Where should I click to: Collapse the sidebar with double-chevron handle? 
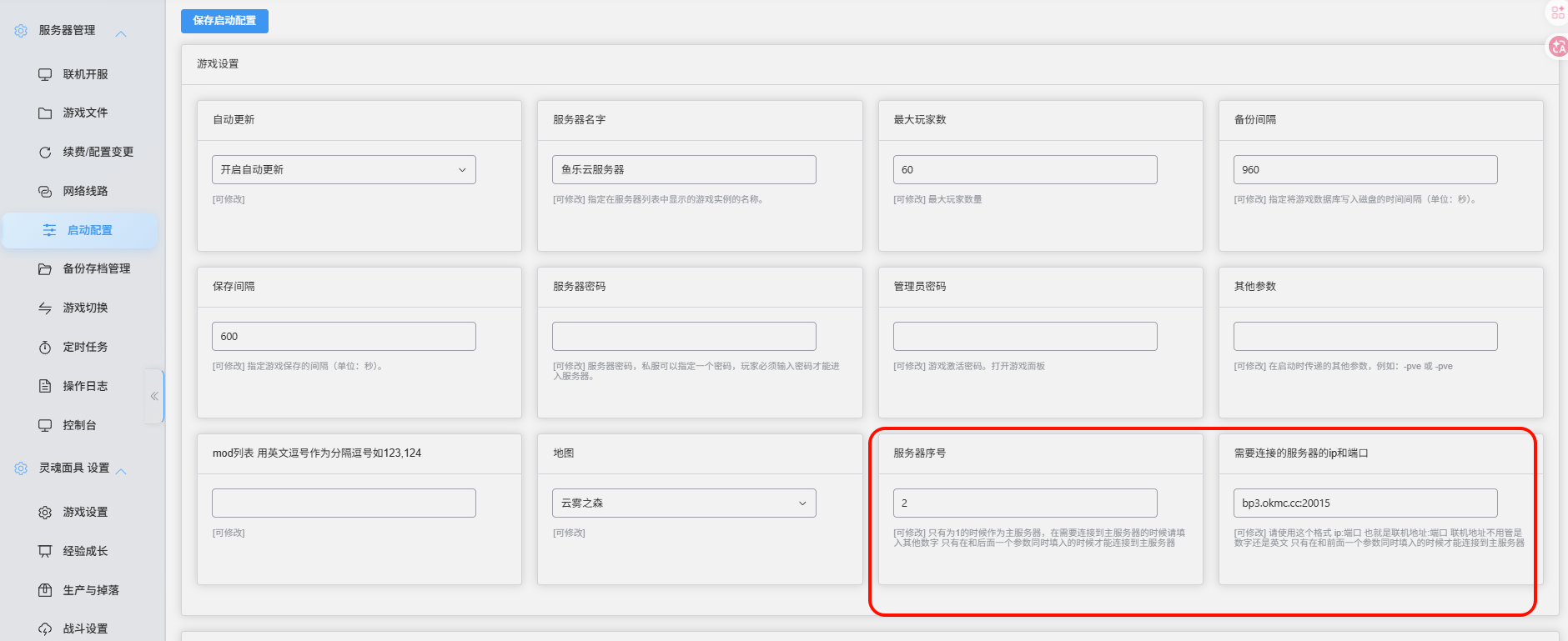click(154, 396)
